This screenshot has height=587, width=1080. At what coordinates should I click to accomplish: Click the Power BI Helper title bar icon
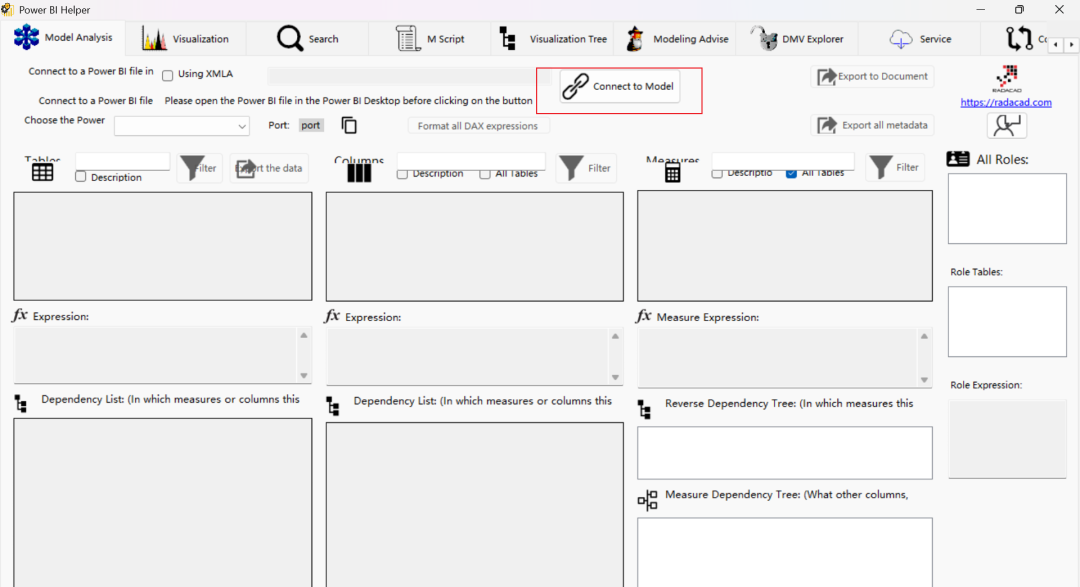tap(8, 10)
